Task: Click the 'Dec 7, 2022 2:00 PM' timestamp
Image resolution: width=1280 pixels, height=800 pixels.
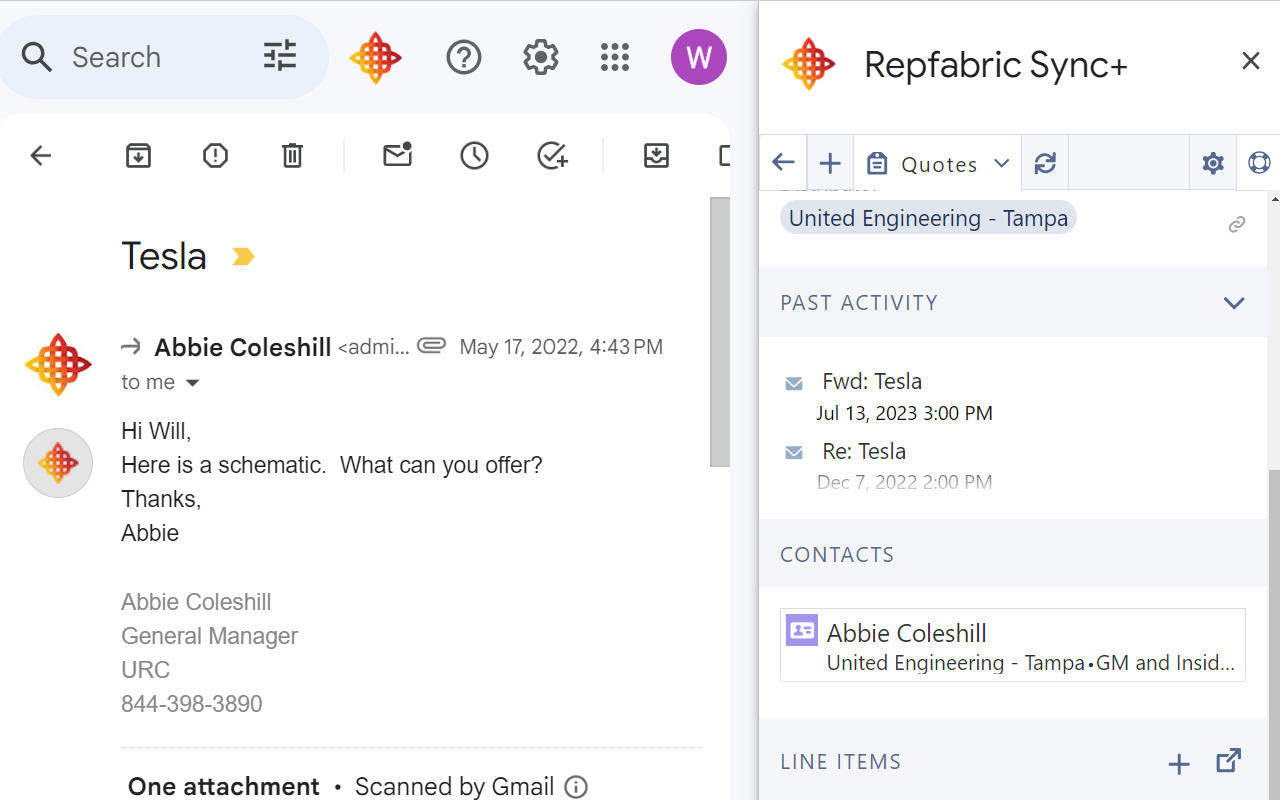Action: pyautogui.click(x=905, y=483)
